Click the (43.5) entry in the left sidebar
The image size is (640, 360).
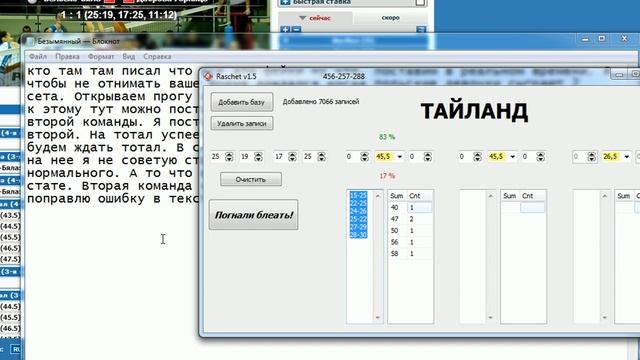[10, 215]
